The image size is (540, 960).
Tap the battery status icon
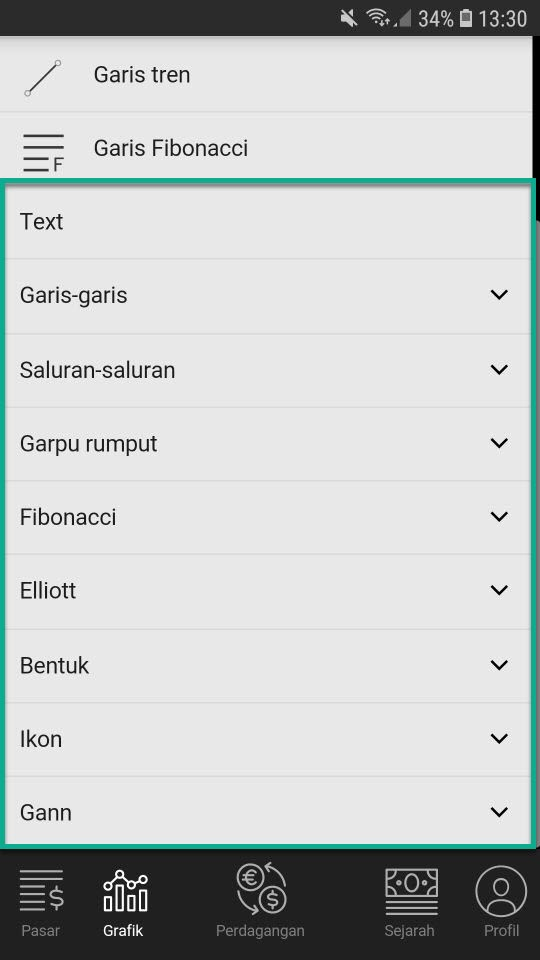coord(466,19)
